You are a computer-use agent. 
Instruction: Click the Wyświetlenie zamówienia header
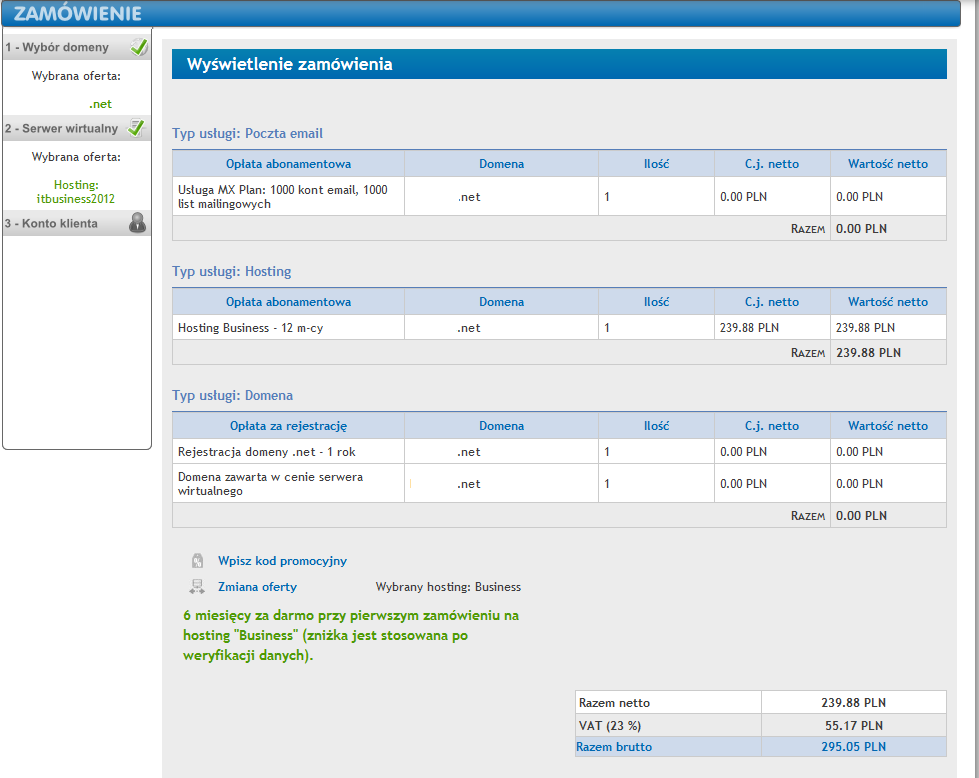coord(559,64)
